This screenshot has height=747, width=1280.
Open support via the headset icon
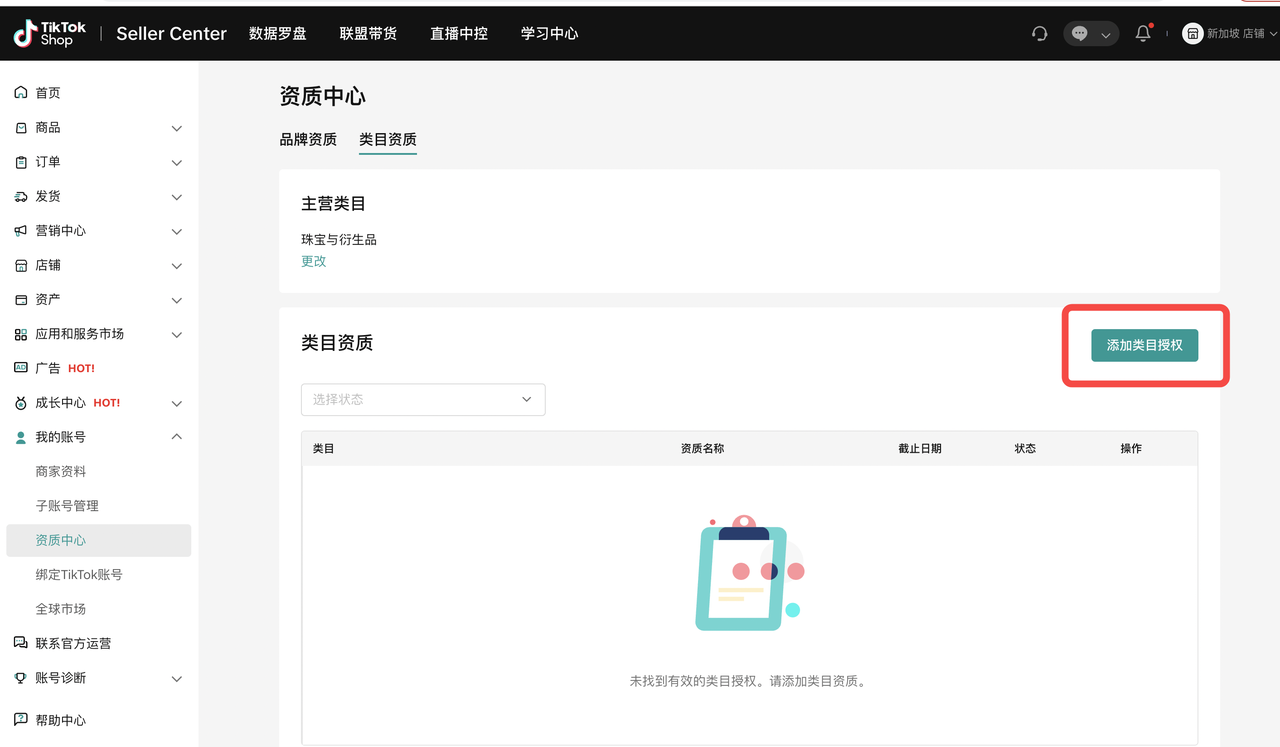[x=1039, y=33]
